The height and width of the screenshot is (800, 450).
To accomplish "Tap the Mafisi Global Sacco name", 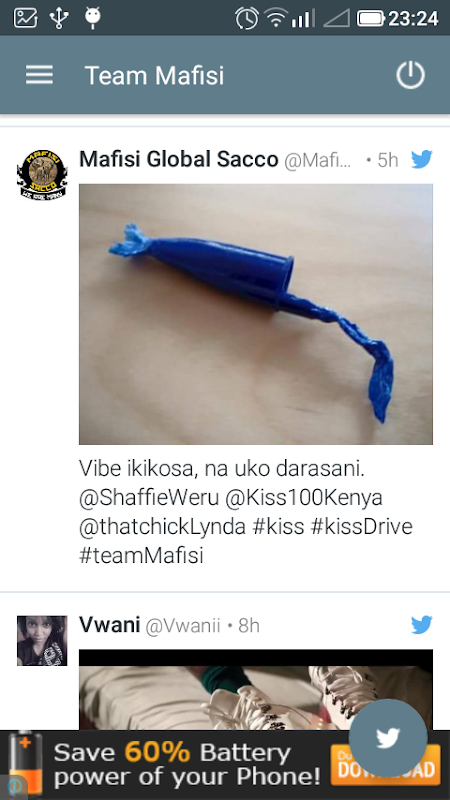I will click(179, 160).
